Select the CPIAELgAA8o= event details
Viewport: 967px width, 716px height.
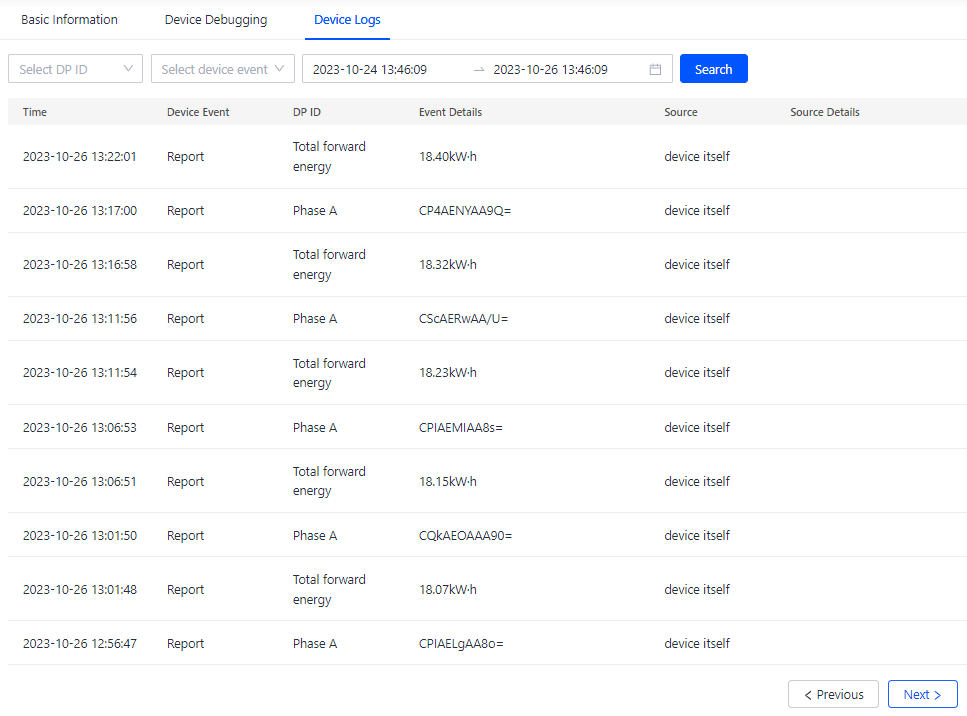pos(461,644)
